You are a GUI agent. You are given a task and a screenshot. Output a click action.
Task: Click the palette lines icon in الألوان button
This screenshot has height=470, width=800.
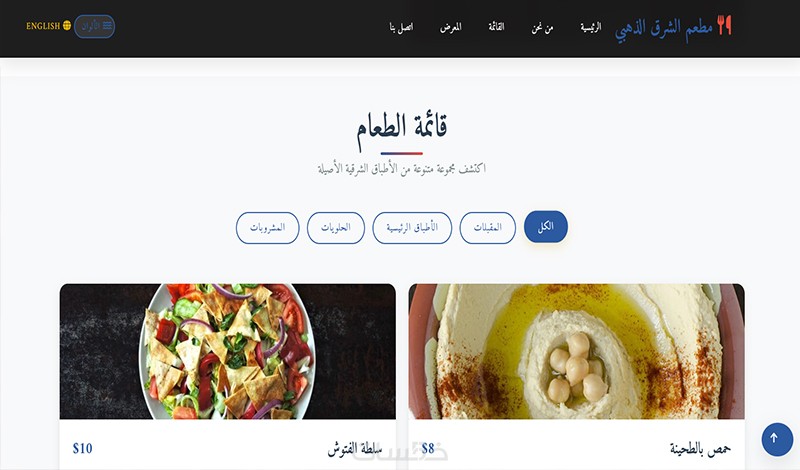(107, 26)
